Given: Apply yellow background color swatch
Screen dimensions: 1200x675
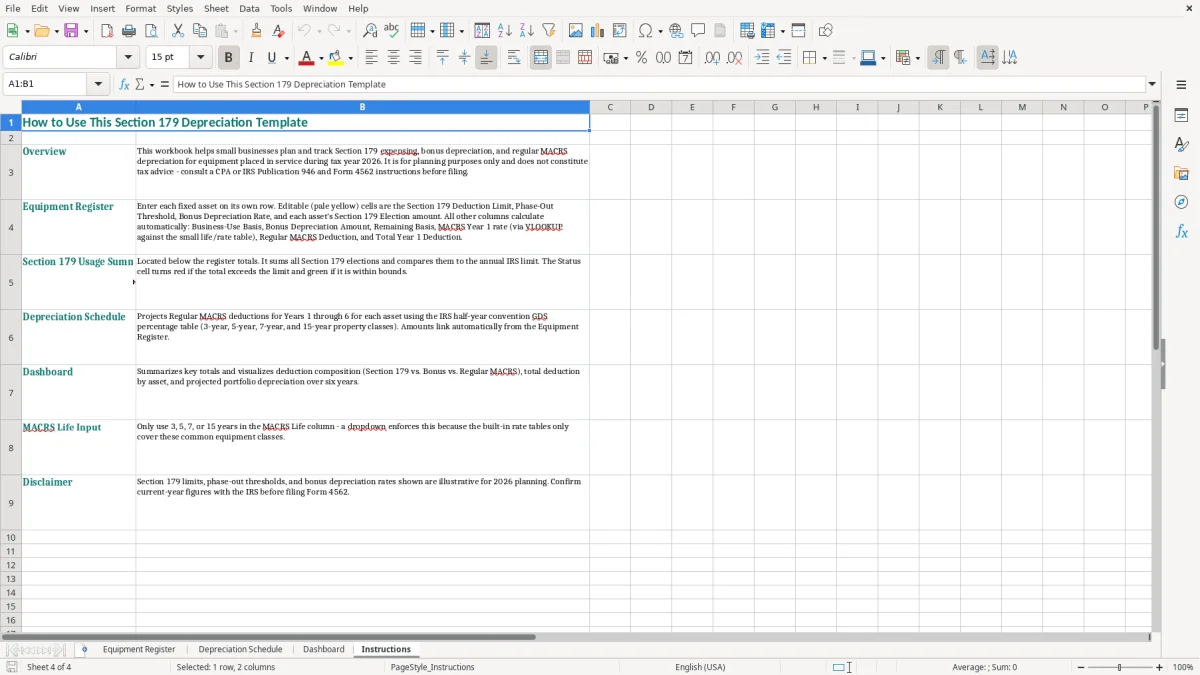Looking at the screenshot, I should pyautogui.click(x=336, y=58).
